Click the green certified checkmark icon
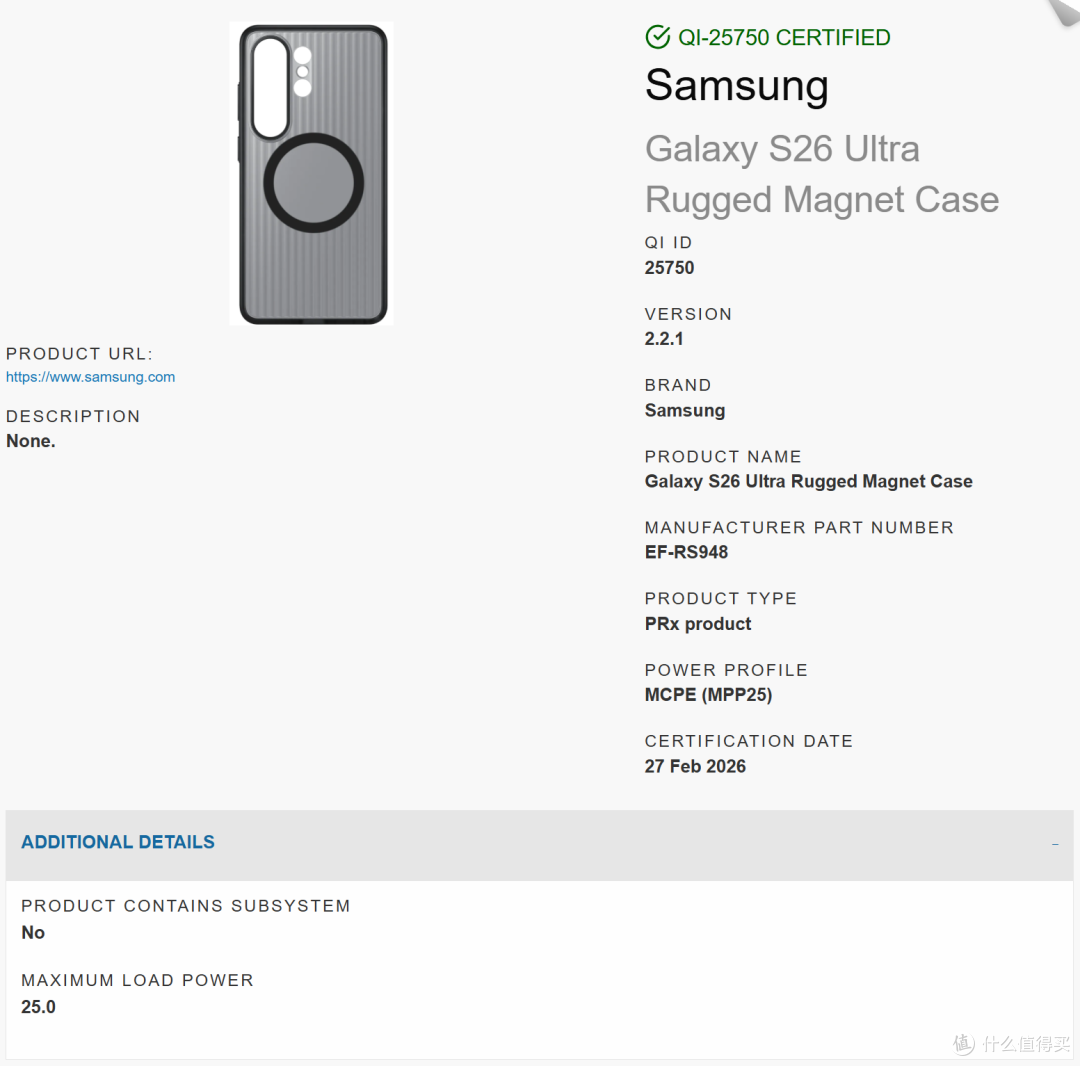Screen dimensions: 1080x1066 coord(657,36)
